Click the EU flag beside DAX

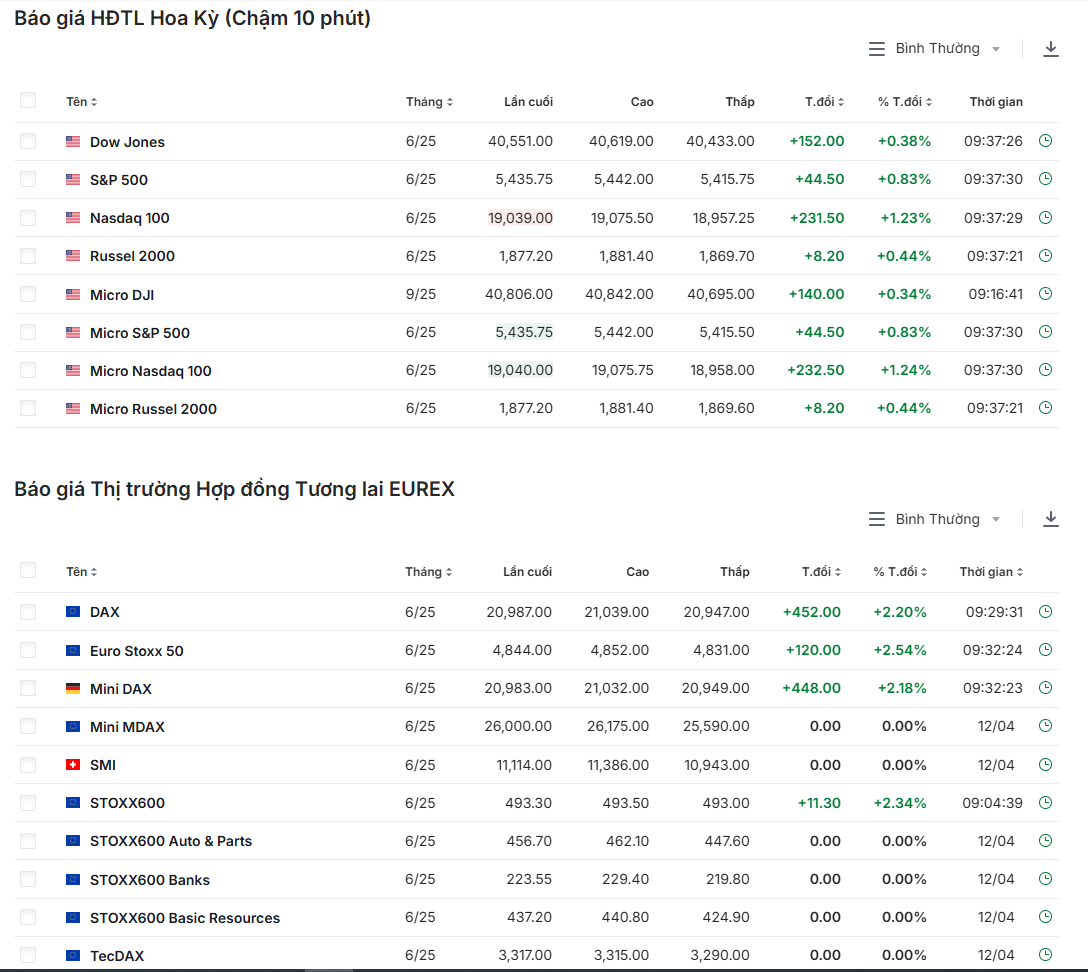73,612
